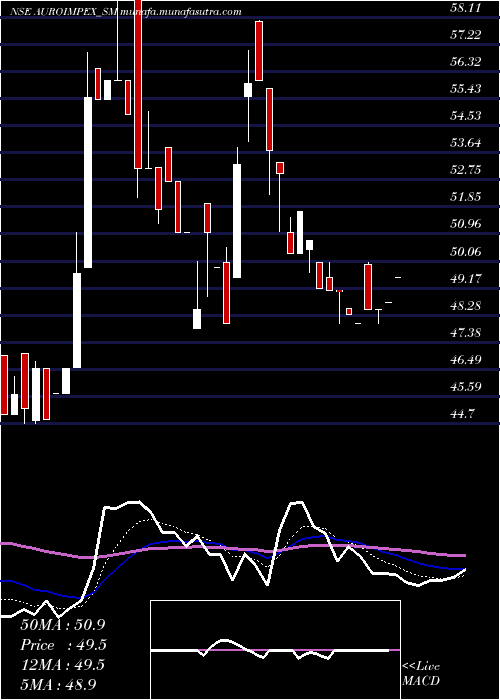
Task: Click the 58.11 price axis label
Action: point(466,8)
